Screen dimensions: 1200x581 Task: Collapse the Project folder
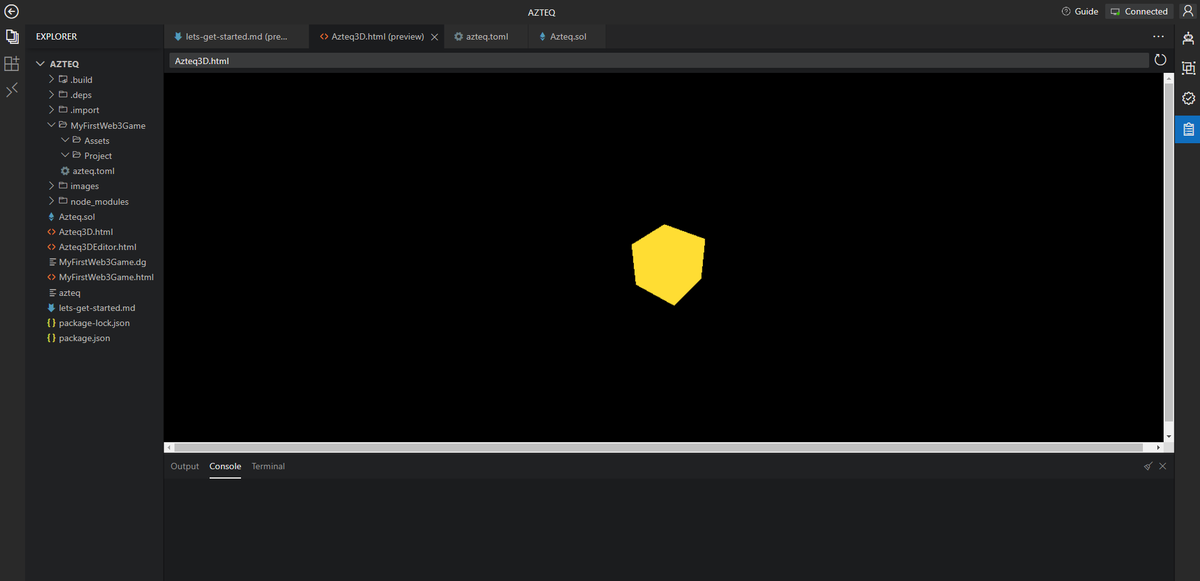pos(65,155)
